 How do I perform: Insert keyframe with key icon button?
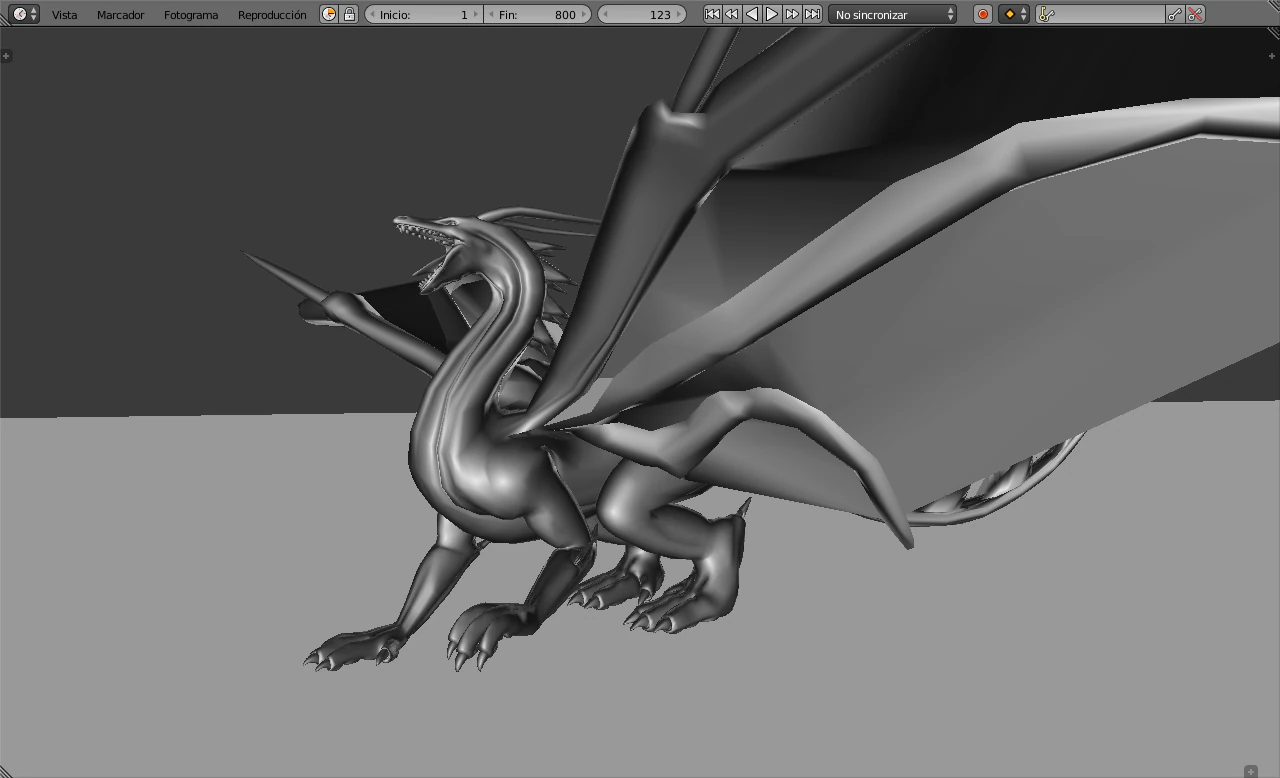tap(1175, 14)
